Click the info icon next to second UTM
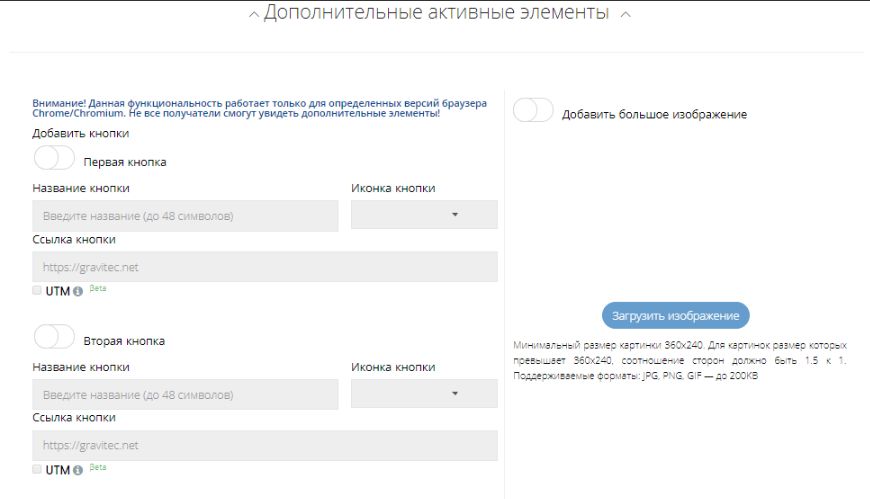Image resolution: width=870 pixels, height=499 pixels. pyautogui.click(x=78, y=470)
